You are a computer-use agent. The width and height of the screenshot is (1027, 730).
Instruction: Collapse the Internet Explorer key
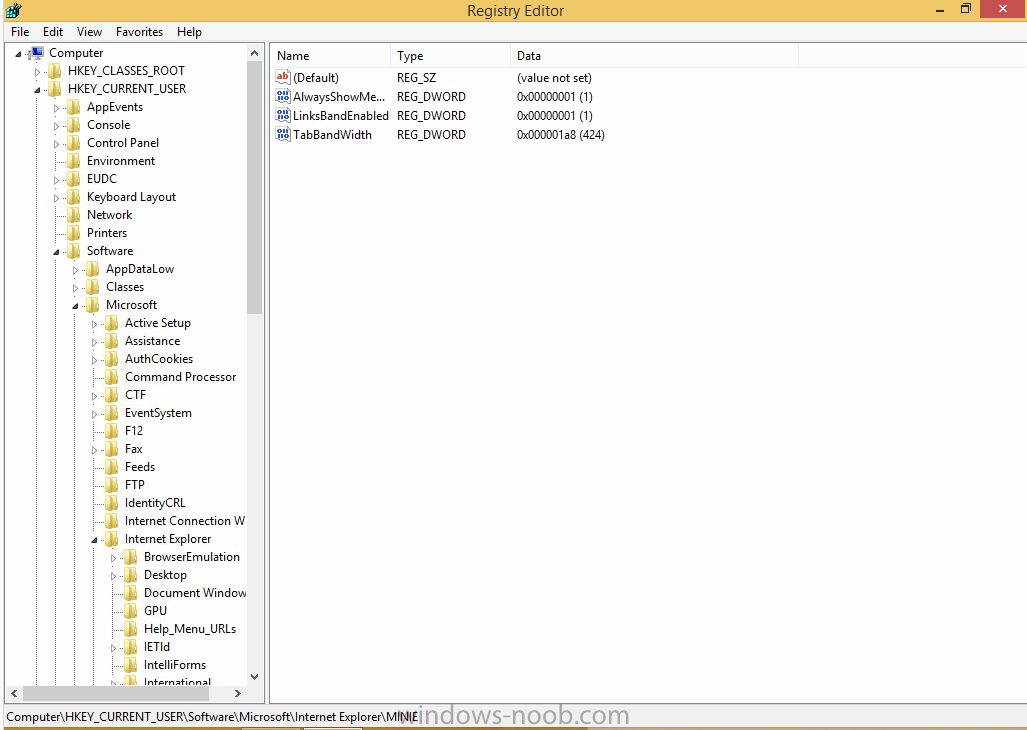(x=94, y=540)
